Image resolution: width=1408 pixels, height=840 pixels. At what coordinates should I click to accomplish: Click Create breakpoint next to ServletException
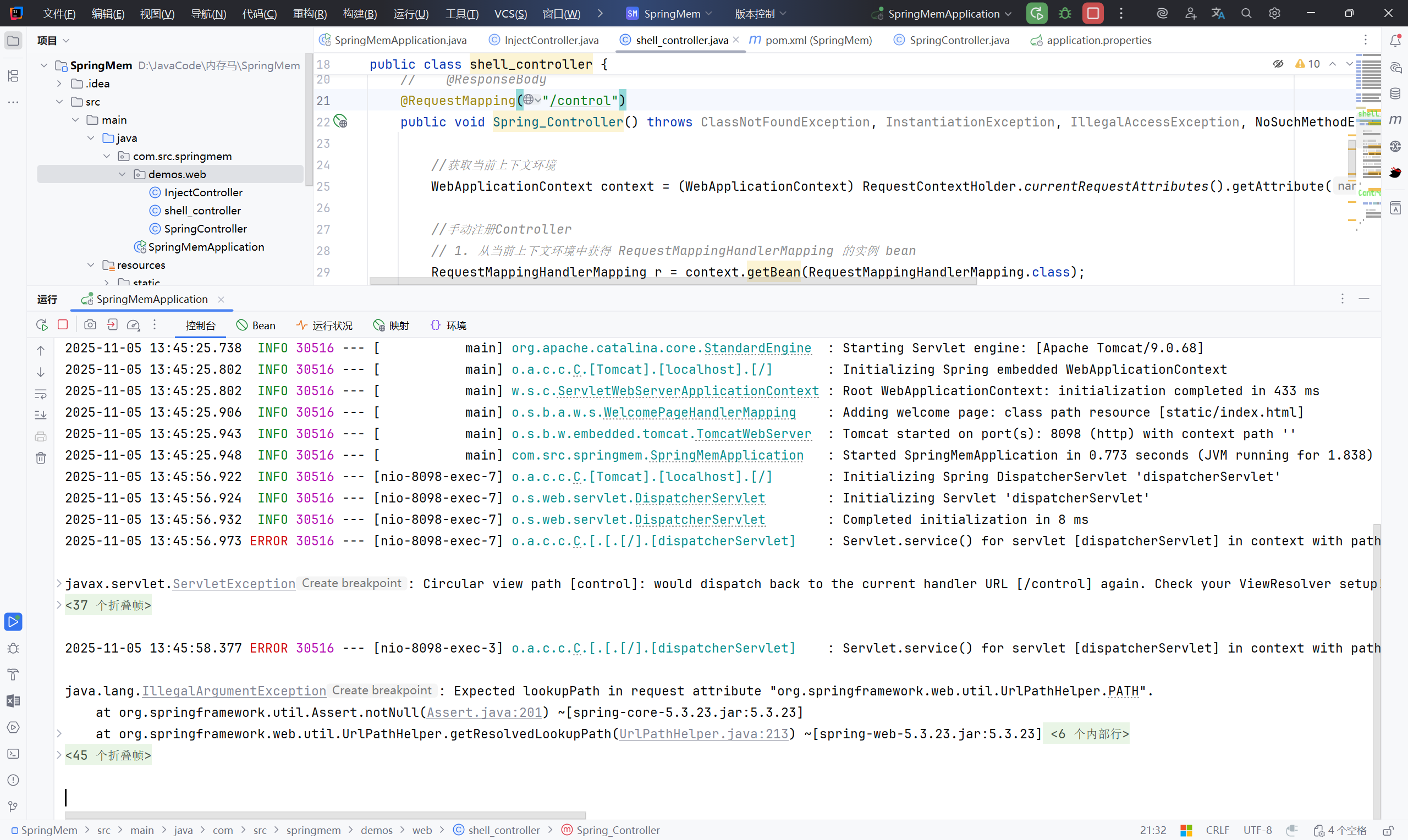pos(351,584)
